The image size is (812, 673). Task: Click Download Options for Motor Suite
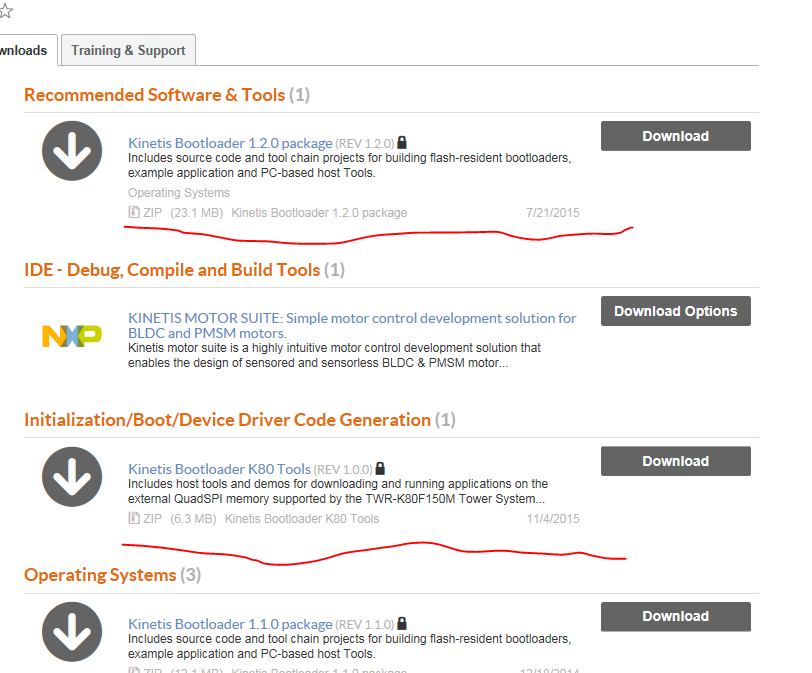click(x=675, y=311)
